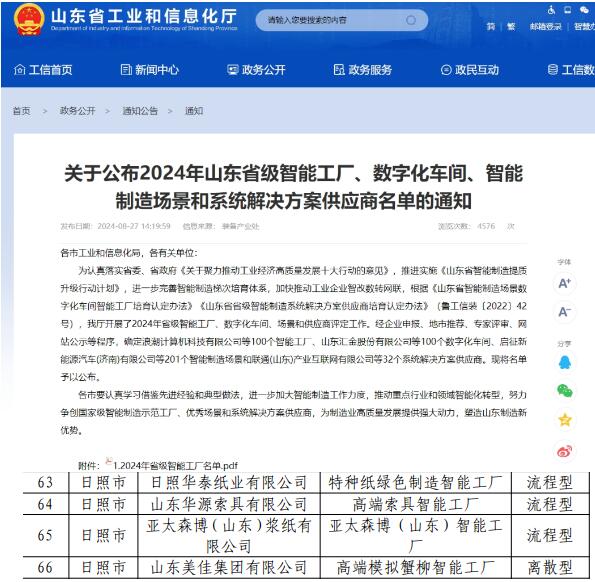Open the accessibility wheelchair icon
The width and height of the screenshot is (595, 582).
click(x=551, y=10)
